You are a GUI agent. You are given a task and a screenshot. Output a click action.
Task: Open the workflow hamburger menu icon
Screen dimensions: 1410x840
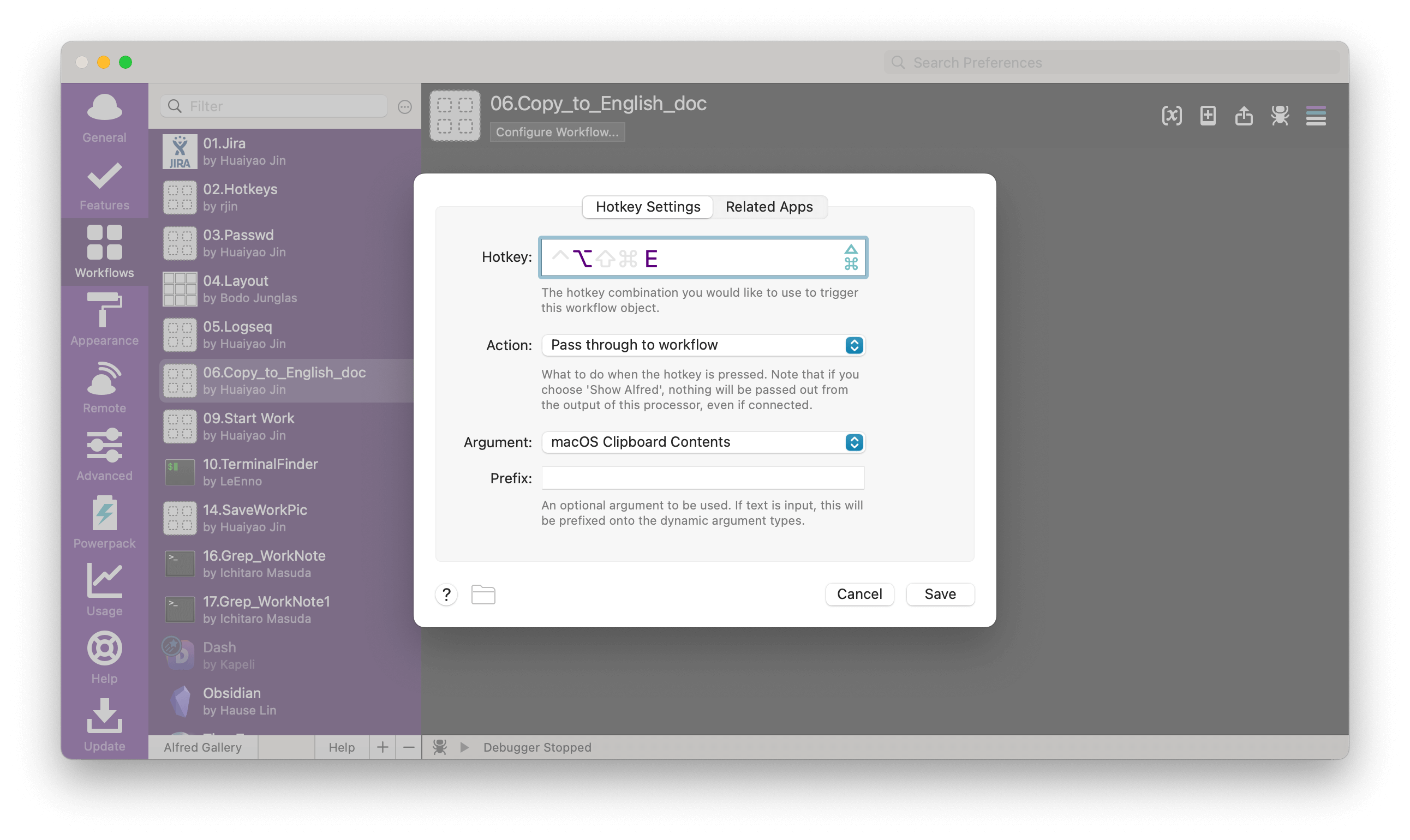[x=1316, y=116]
